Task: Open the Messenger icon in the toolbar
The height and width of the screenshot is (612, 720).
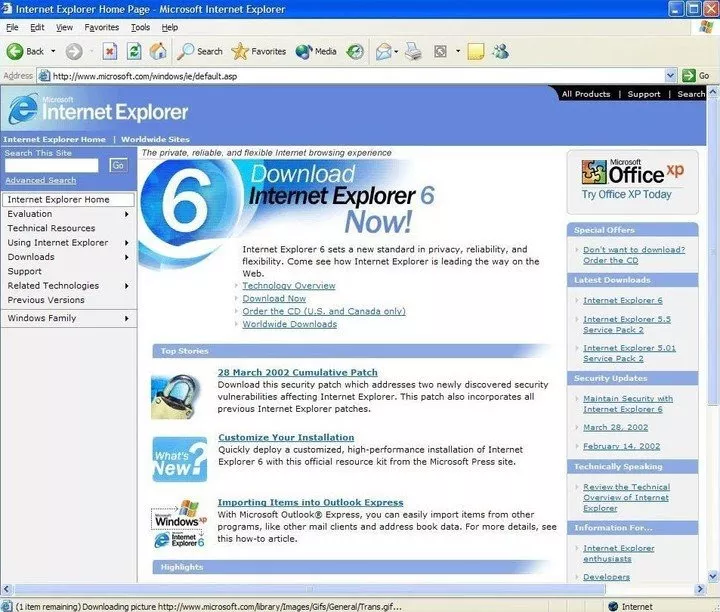Action: pyautogui.click(x=501, y=51)
